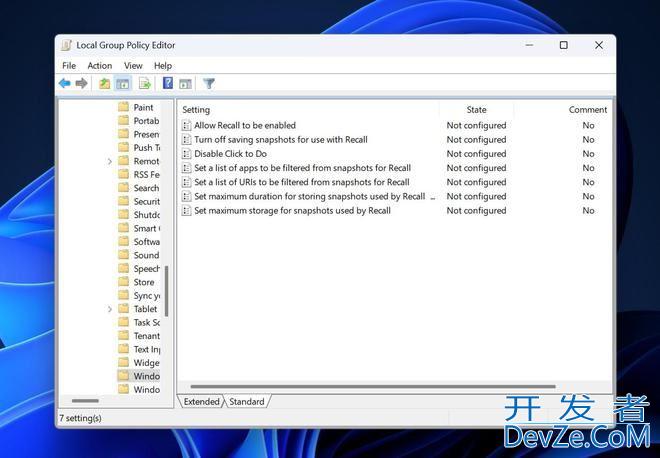Image resolution: width=660 pixels, height=458 pixels.
Task: Click the Filter funnel toolbar icon
Action: pyautogui.click(x=209, y=83)
